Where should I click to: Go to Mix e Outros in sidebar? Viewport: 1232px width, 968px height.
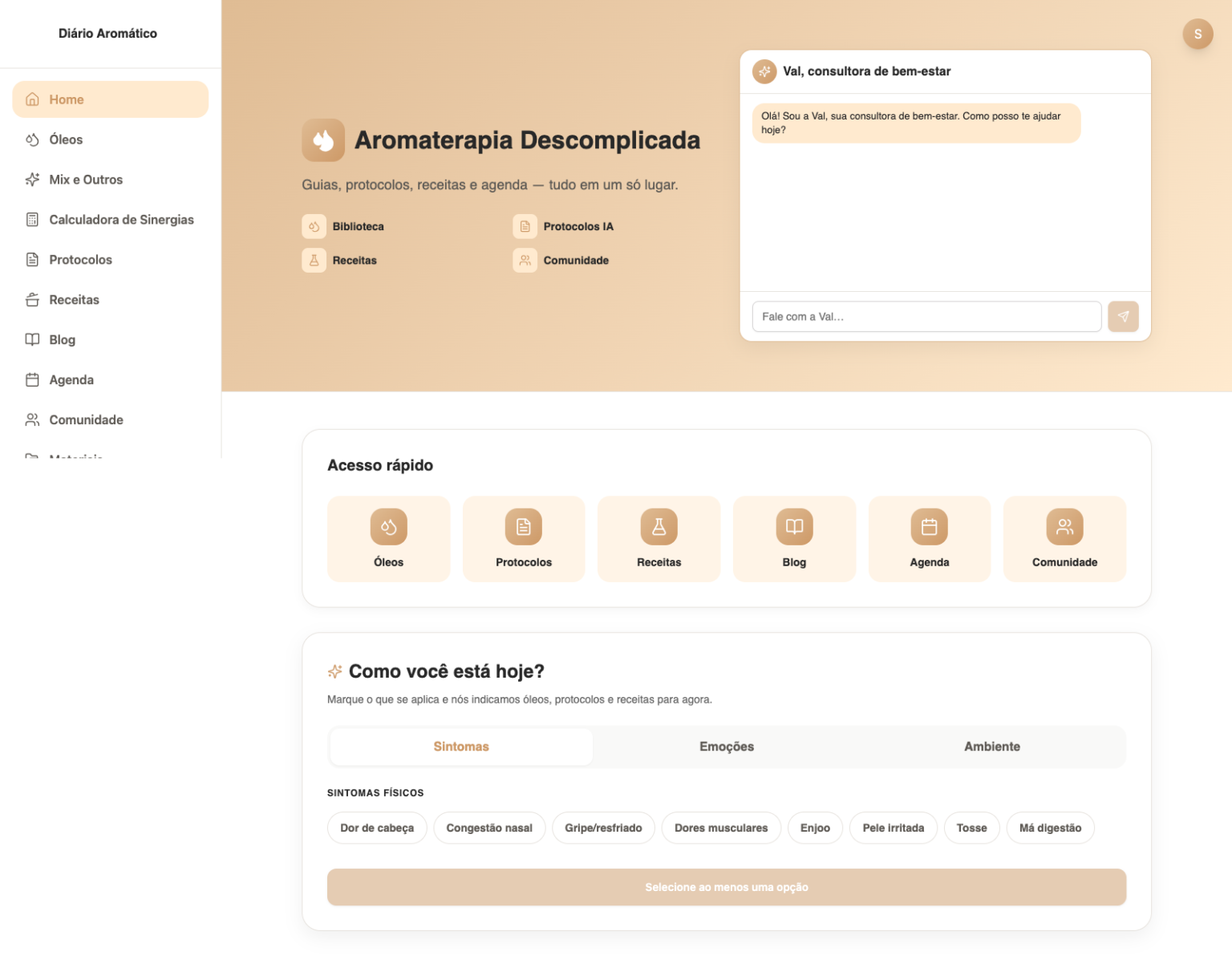(86, 180)
